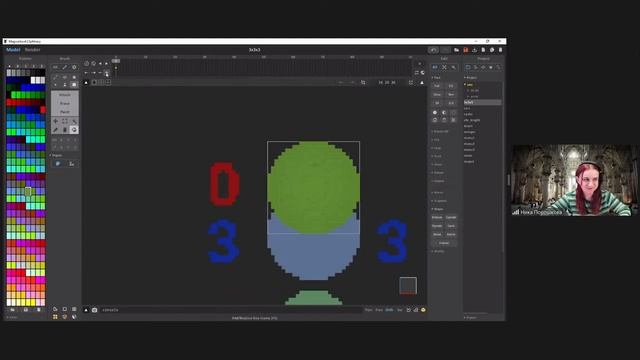Click the yellow smiley icon at bottom right
Viewport: 640px width, 360px height.
coord(423,310)
